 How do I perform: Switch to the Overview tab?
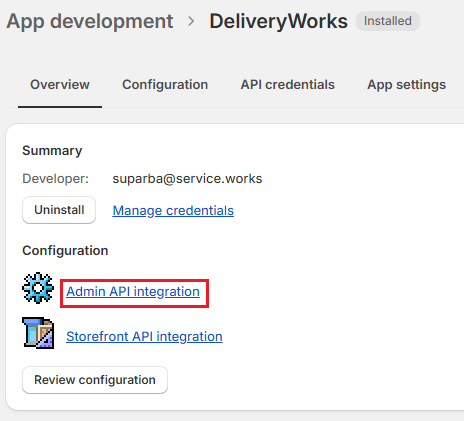click(60, 85)
